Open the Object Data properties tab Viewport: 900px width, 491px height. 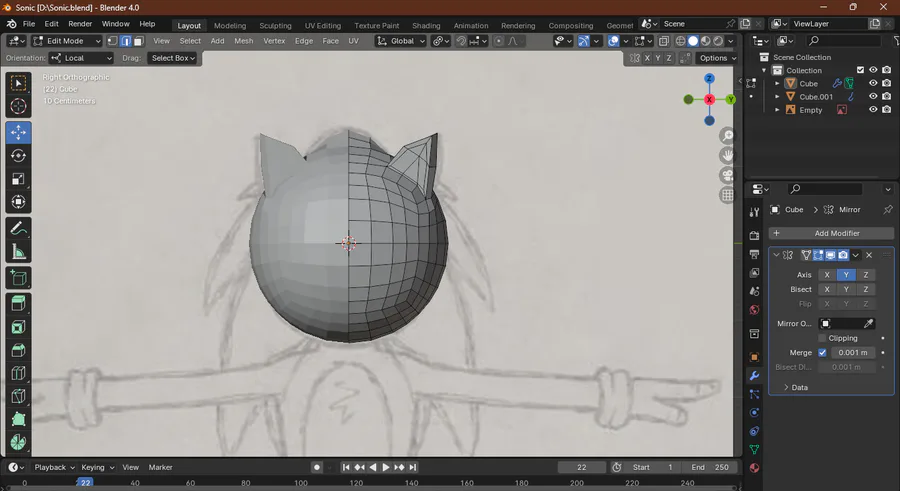click(754, 449)
